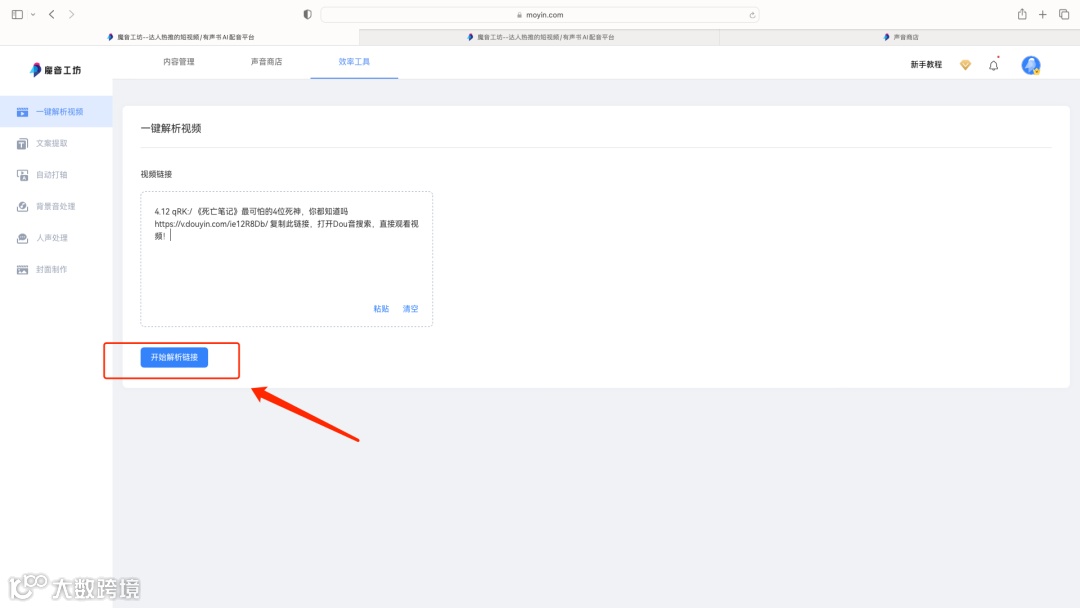Click the 一键解析视频 sidebar icon
The image size is (1080, 608).
22,112
